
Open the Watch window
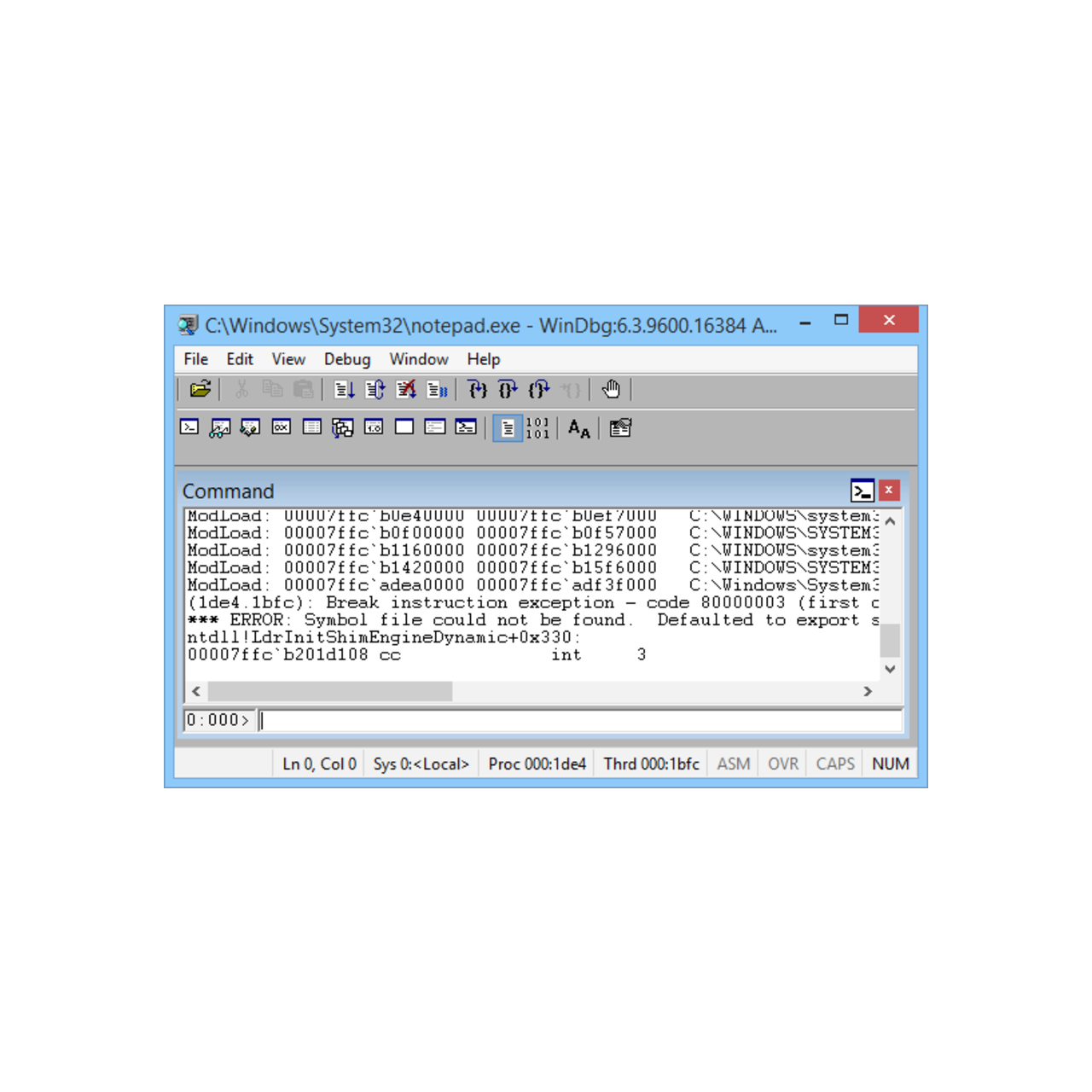click(x=220, y=427)
